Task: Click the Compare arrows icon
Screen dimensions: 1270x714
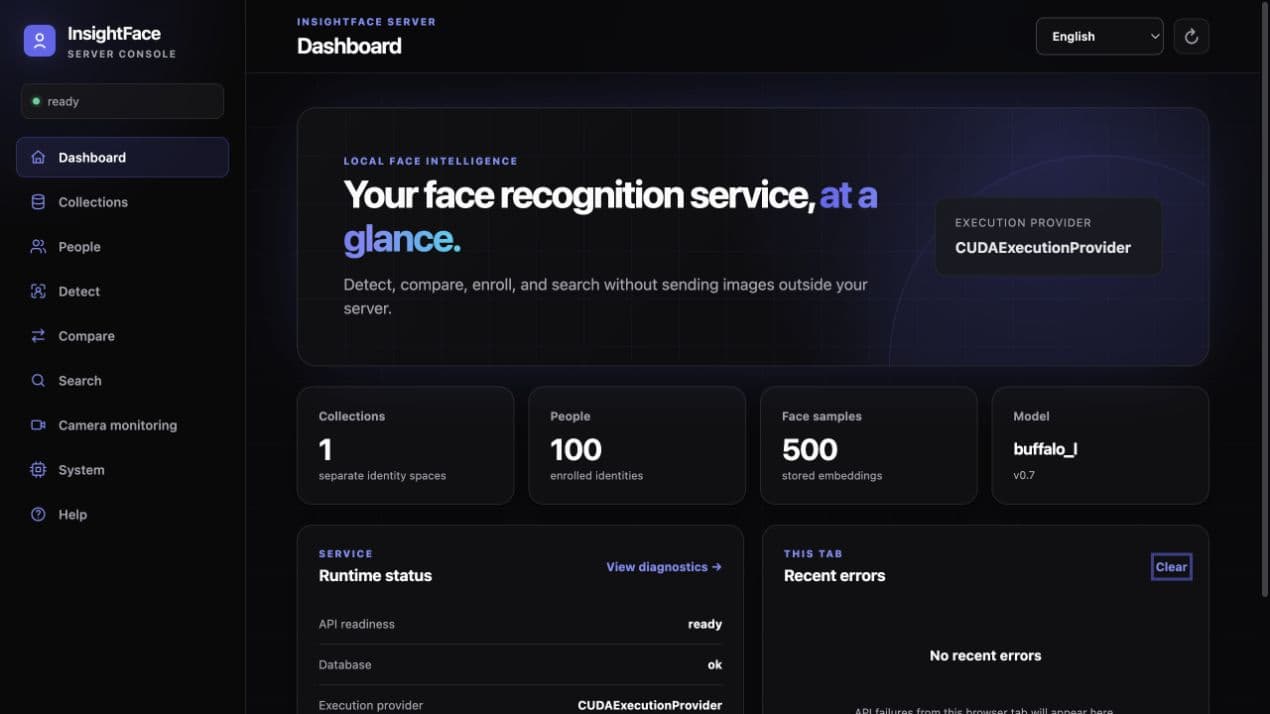Action: click(x=38, y=336)
